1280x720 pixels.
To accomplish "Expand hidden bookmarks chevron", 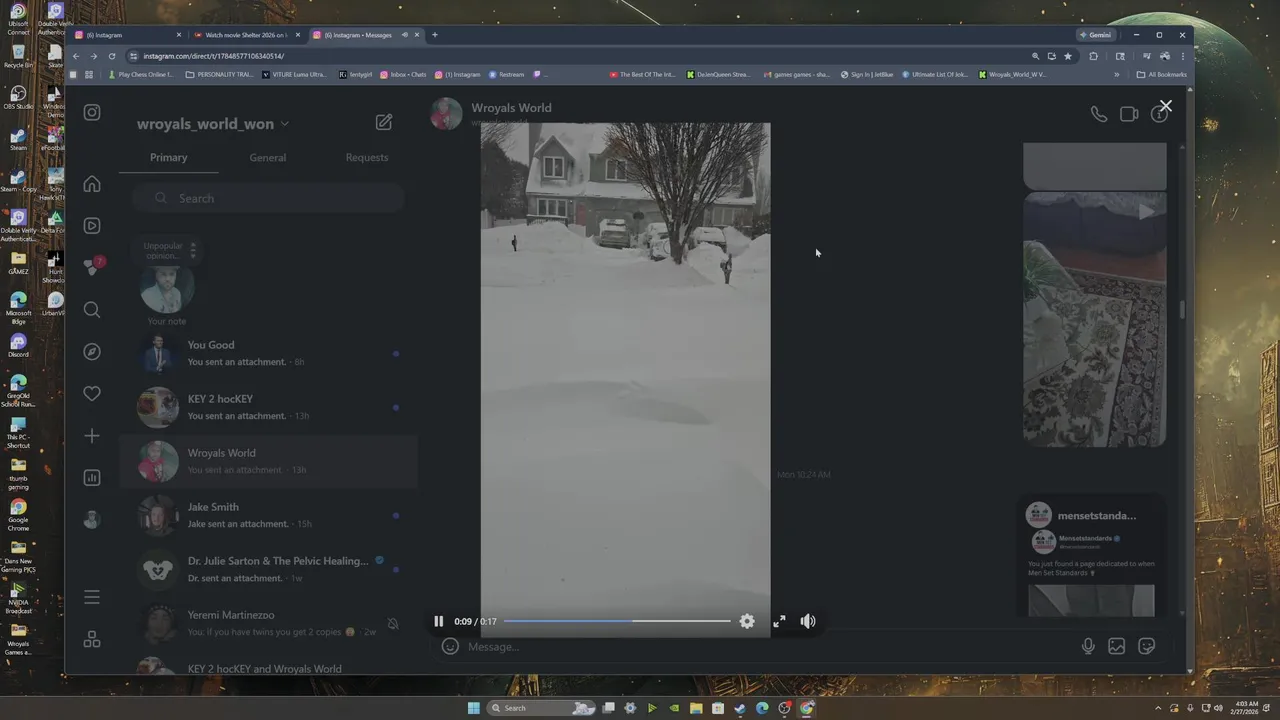I will click(x=1117, y=74).
